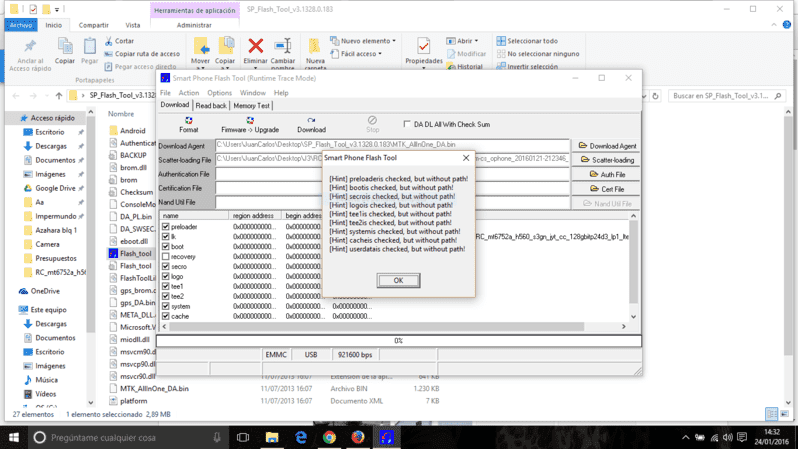Click the 921600 bps baud rate status
Screen dimensions: 798x449
pos(355,355)
